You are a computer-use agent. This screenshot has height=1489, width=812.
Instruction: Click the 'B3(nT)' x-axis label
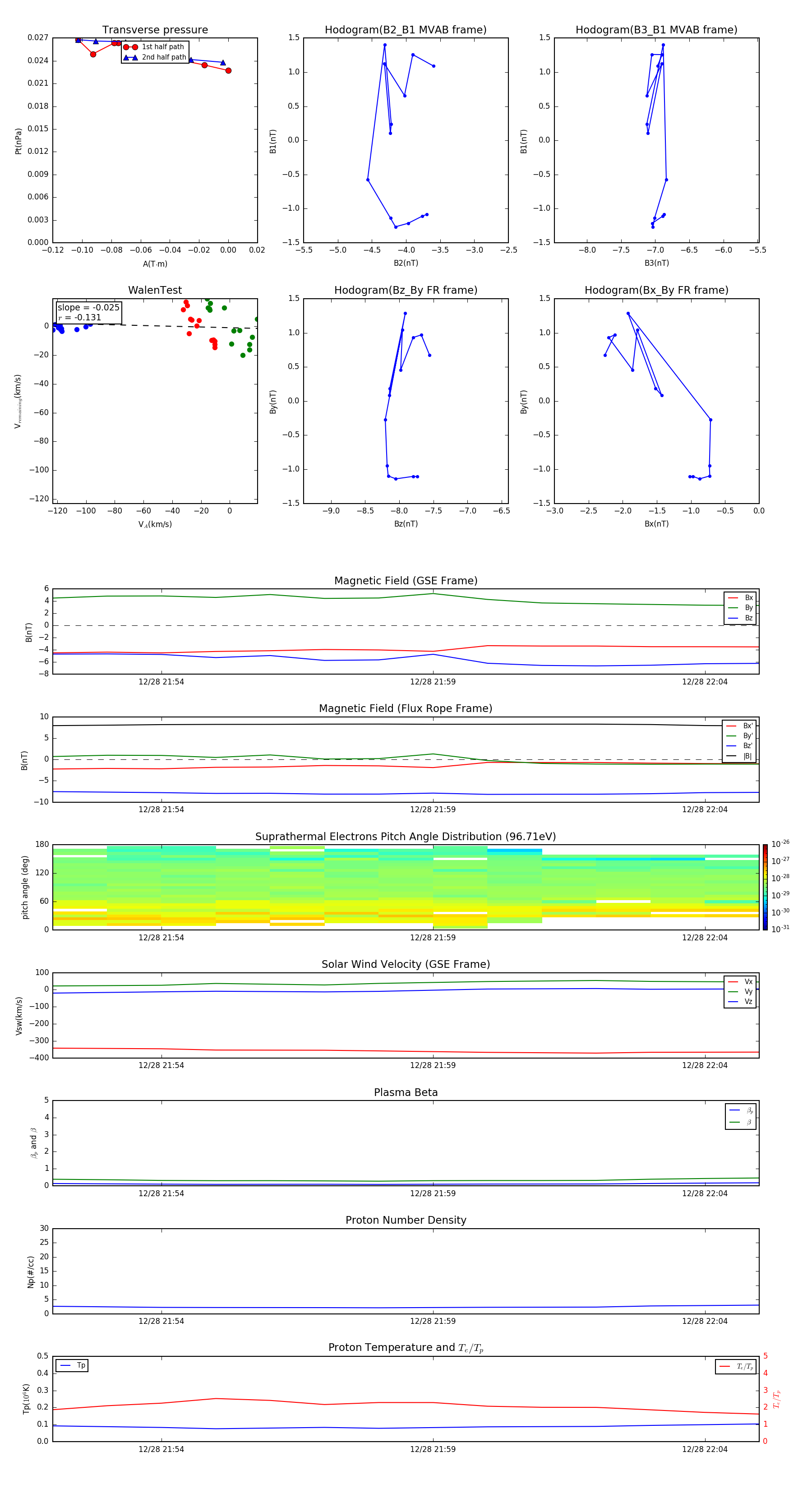click(x=656, y=263)
